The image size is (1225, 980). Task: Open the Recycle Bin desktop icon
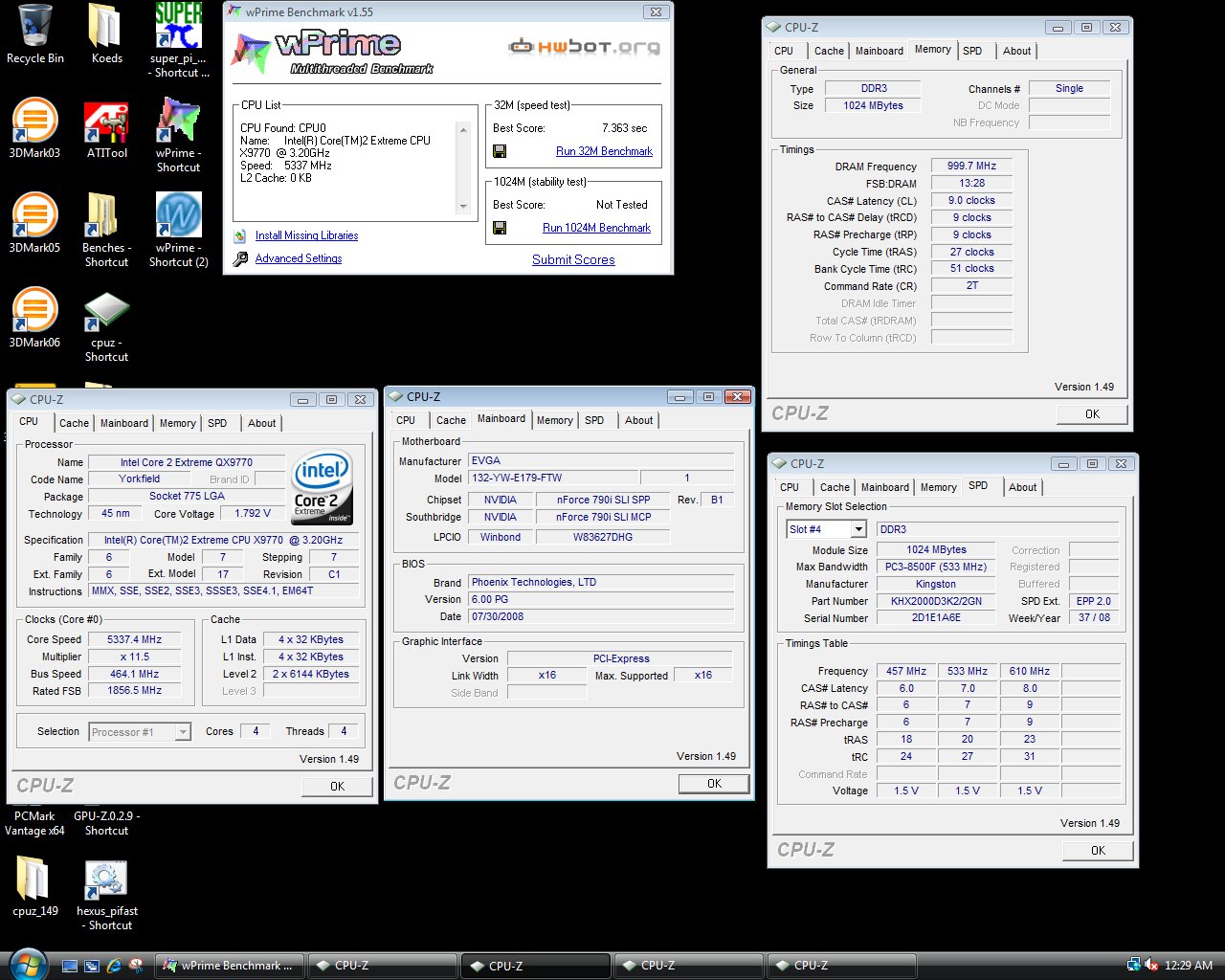pos(35,34)
